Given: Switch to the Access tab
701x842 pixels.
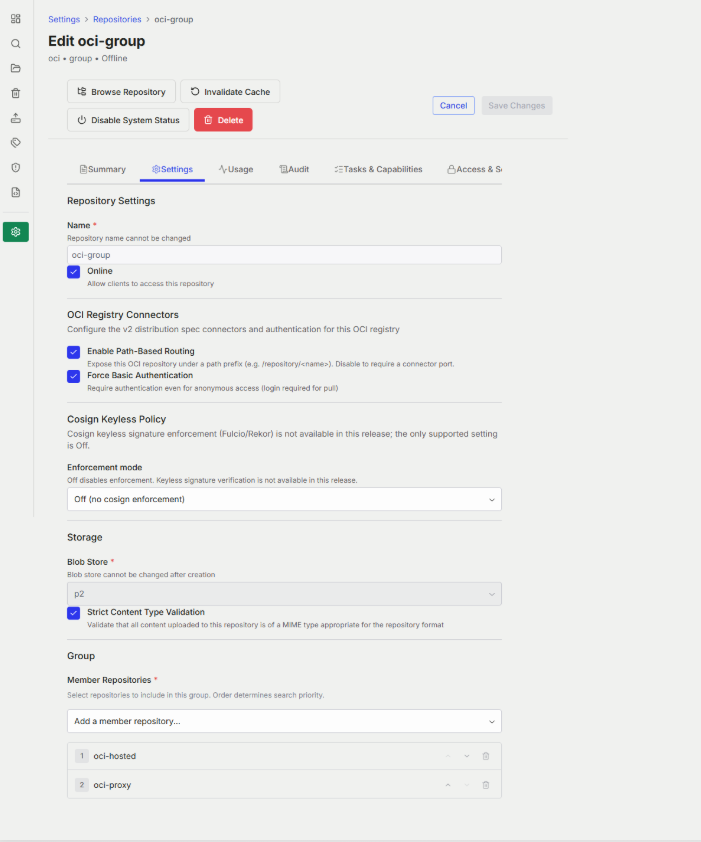Looking at the screenshot, I should coord(474,169).
